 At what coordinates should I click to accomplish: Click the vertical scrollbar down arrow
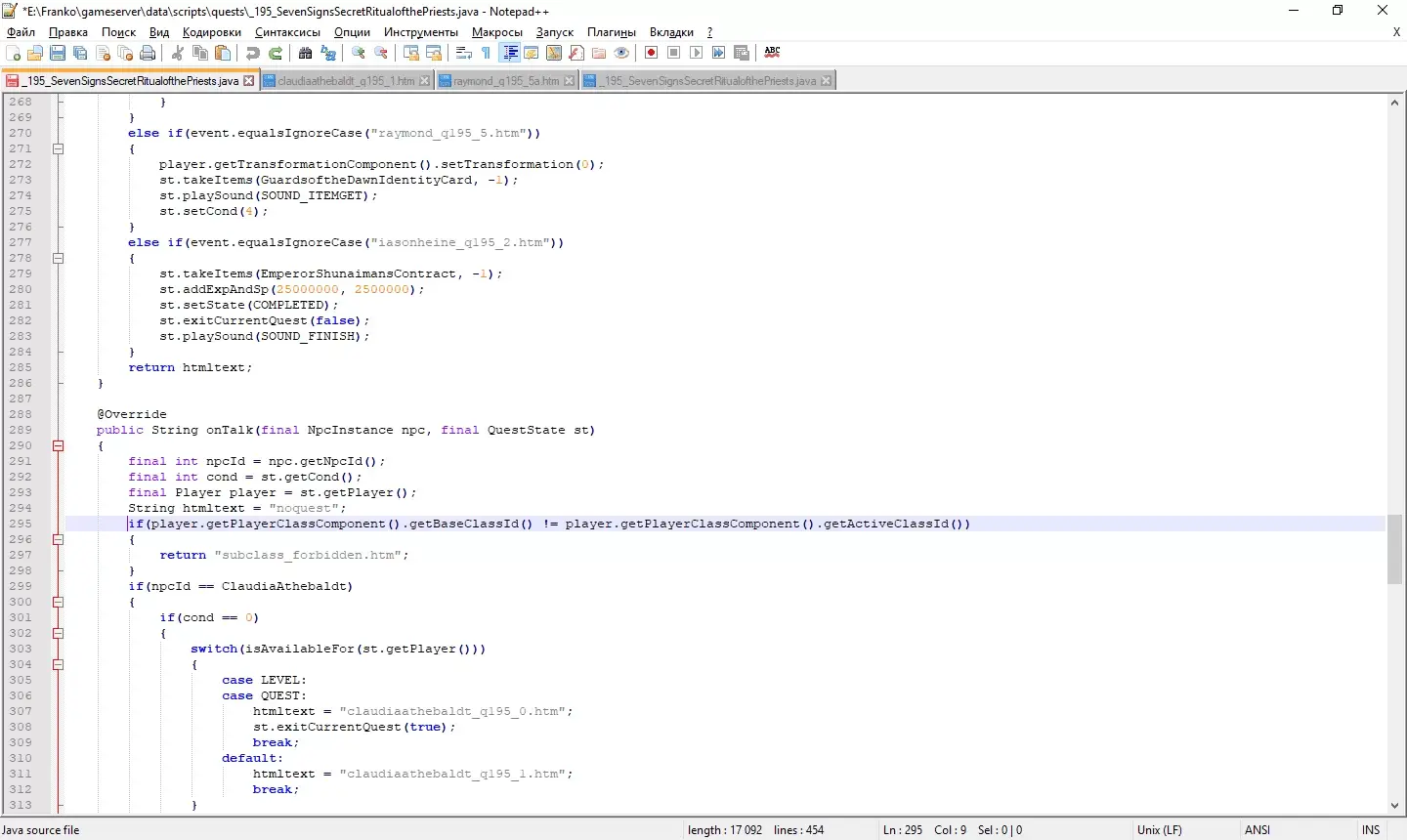[x=1395, y=806]
